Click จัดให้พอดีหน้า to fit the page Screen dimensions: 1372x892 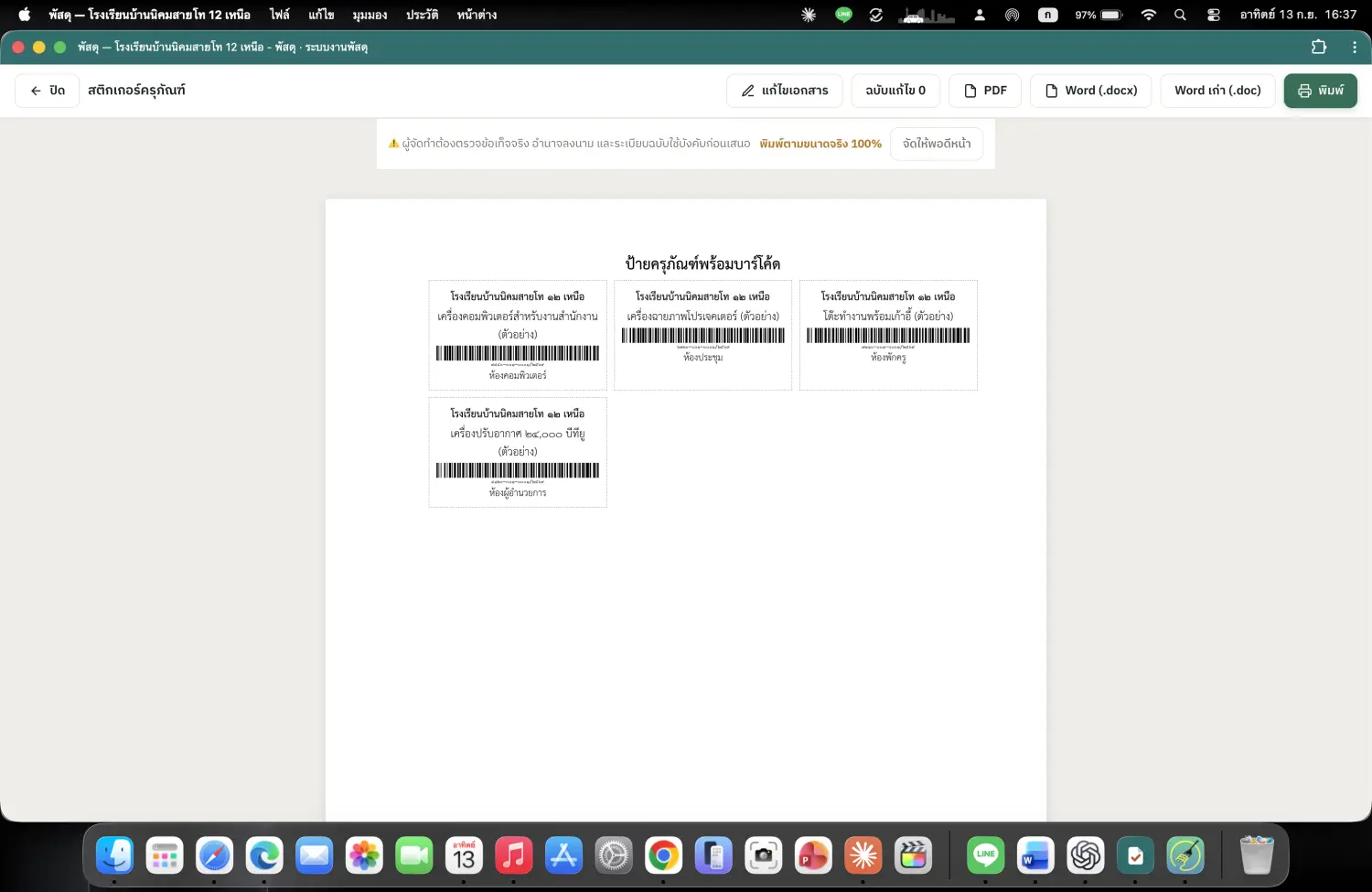click(937, 144)
